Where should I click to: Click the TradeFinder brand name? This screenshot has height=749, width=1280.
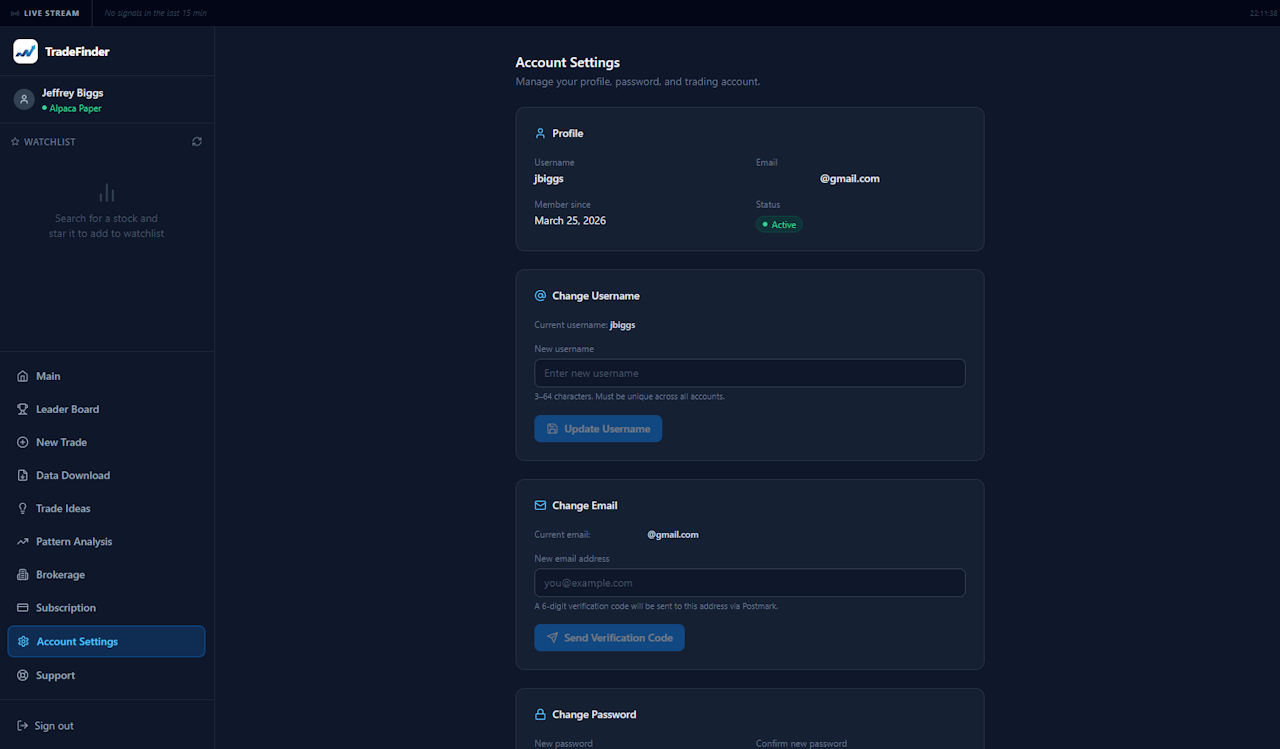point(77,52)
